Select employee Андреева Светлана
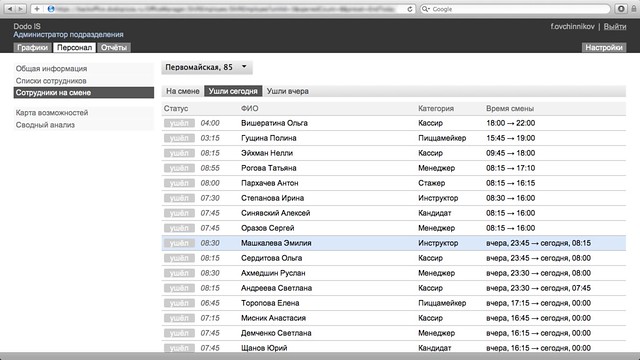Image resolution: width=640 pixels, height=360 pixels. (276, 288)
